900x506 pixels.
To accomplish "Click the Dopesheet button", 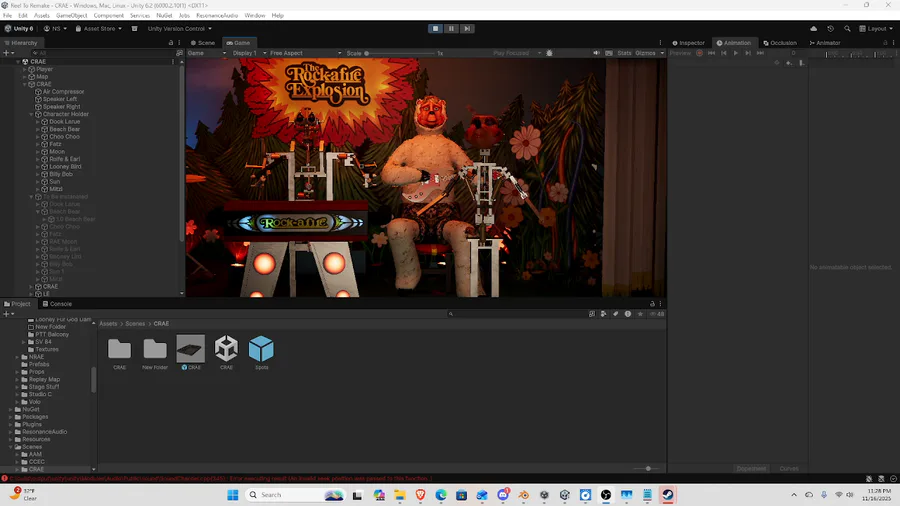I will (x=751, y=469).
